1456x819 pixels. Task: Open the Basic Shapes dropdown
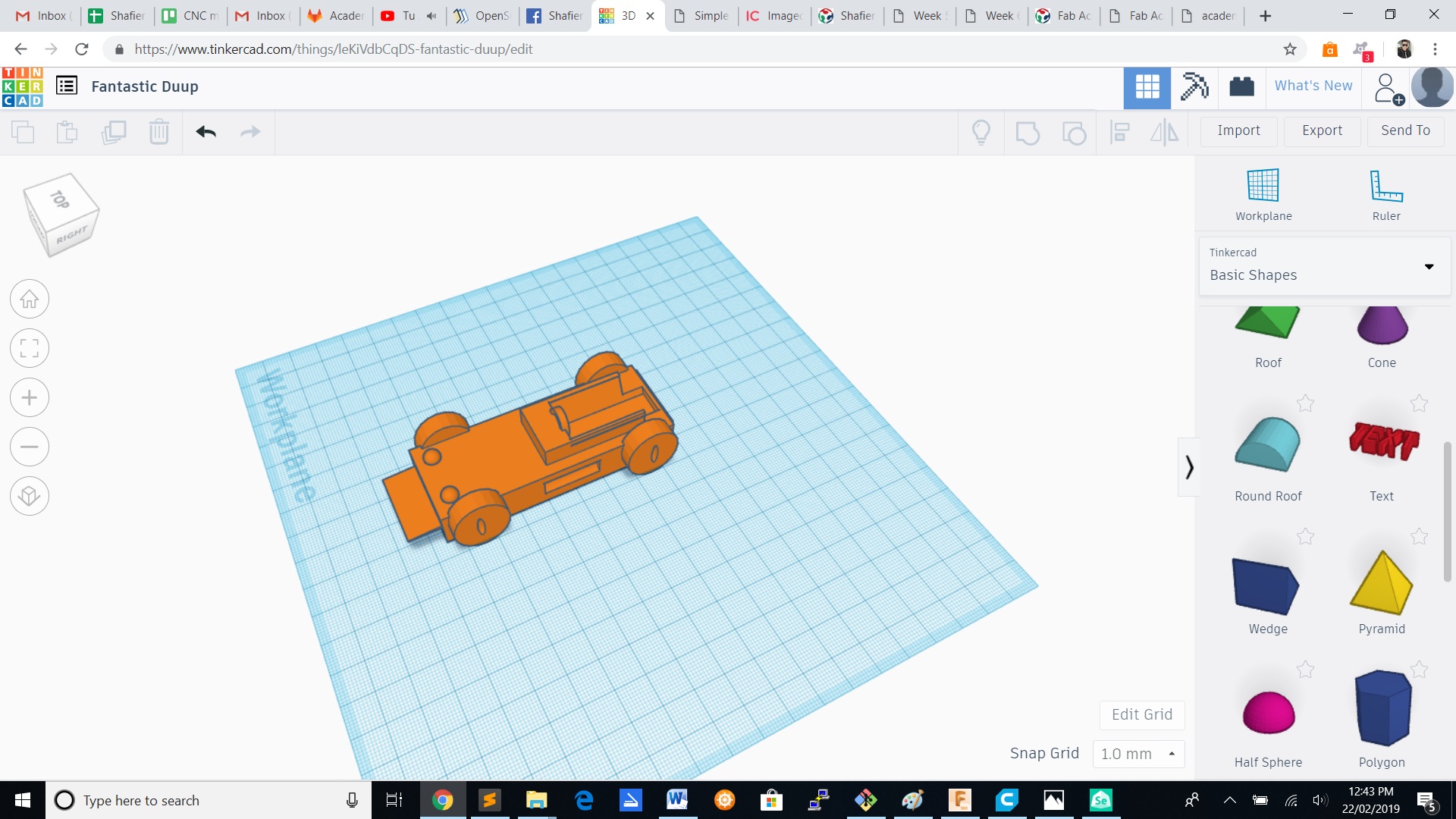tap(1429, 266)
